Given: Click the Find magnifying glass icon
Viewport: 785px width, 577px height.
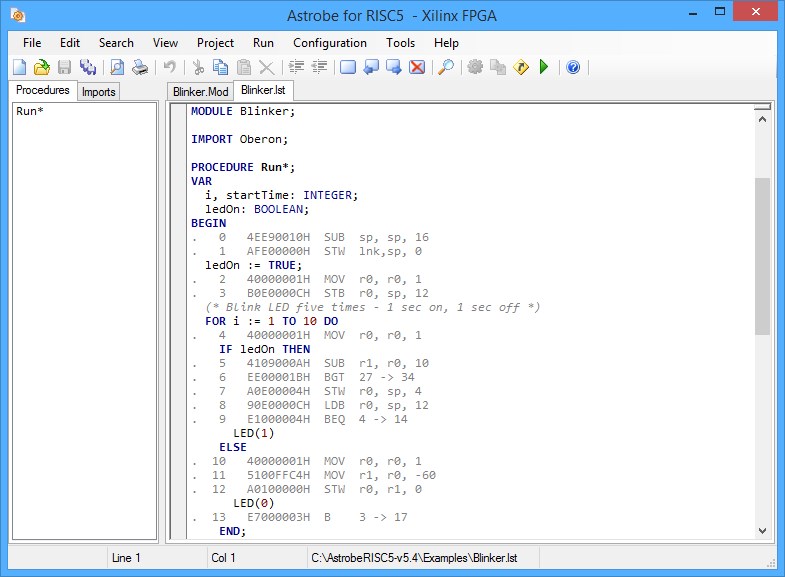Looking at the screenshot, I should point(446,67).
